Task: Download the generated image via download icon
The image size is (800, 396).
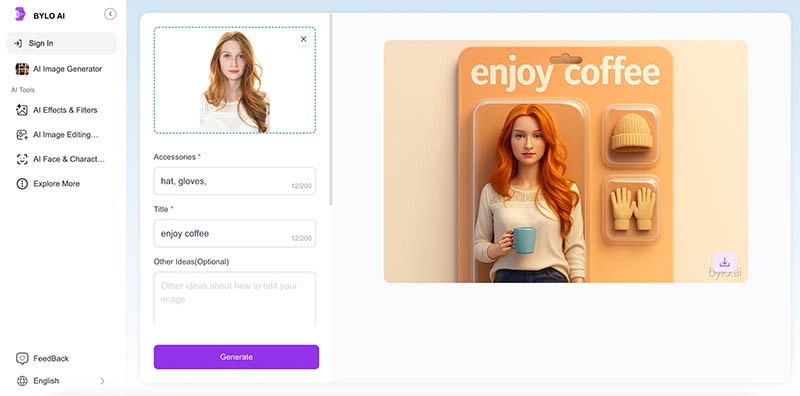Action: [x=724, y=262]
